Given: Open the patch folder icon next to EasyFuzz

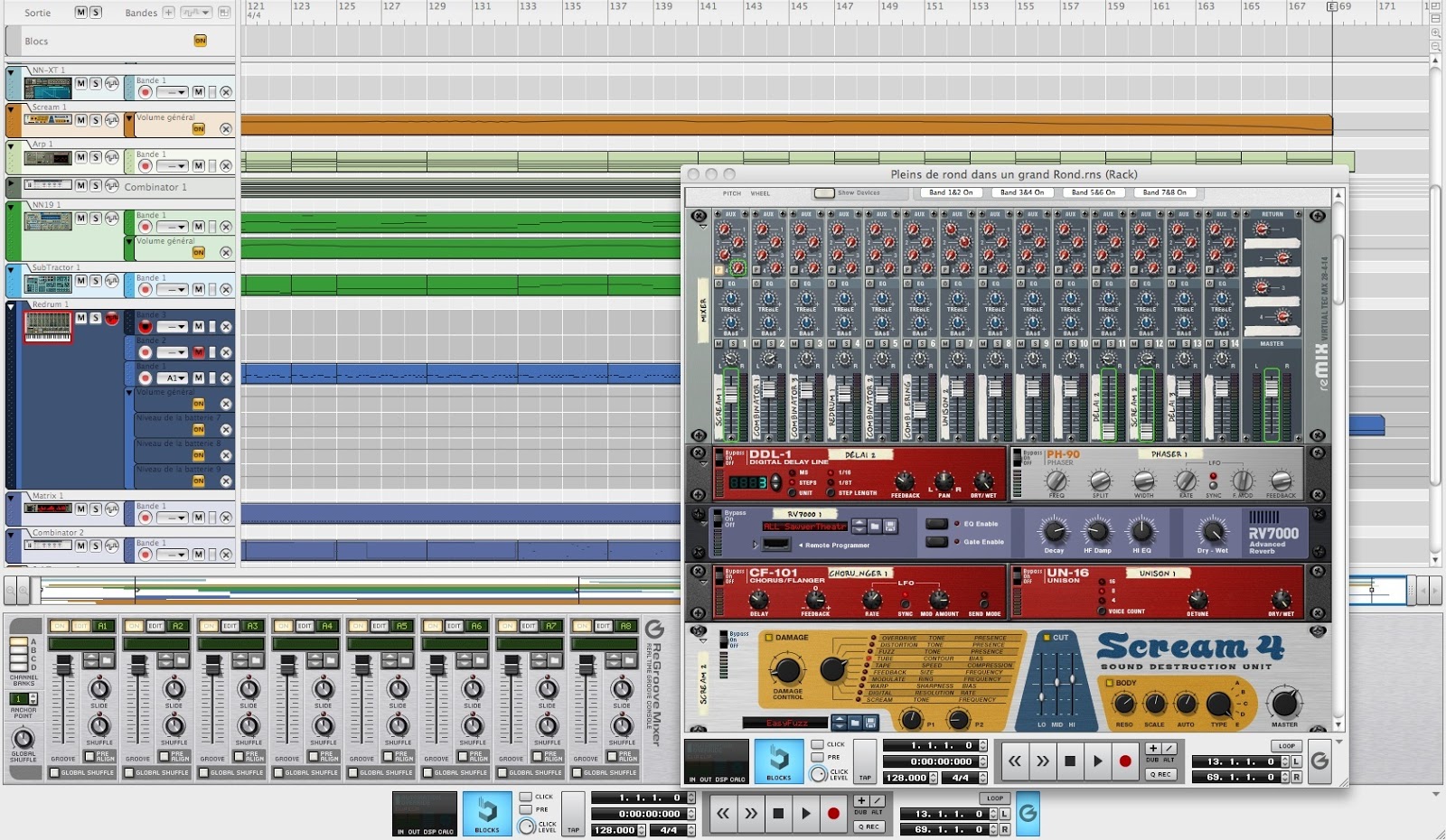Looking at the screenshot, I should pos(855,723).
